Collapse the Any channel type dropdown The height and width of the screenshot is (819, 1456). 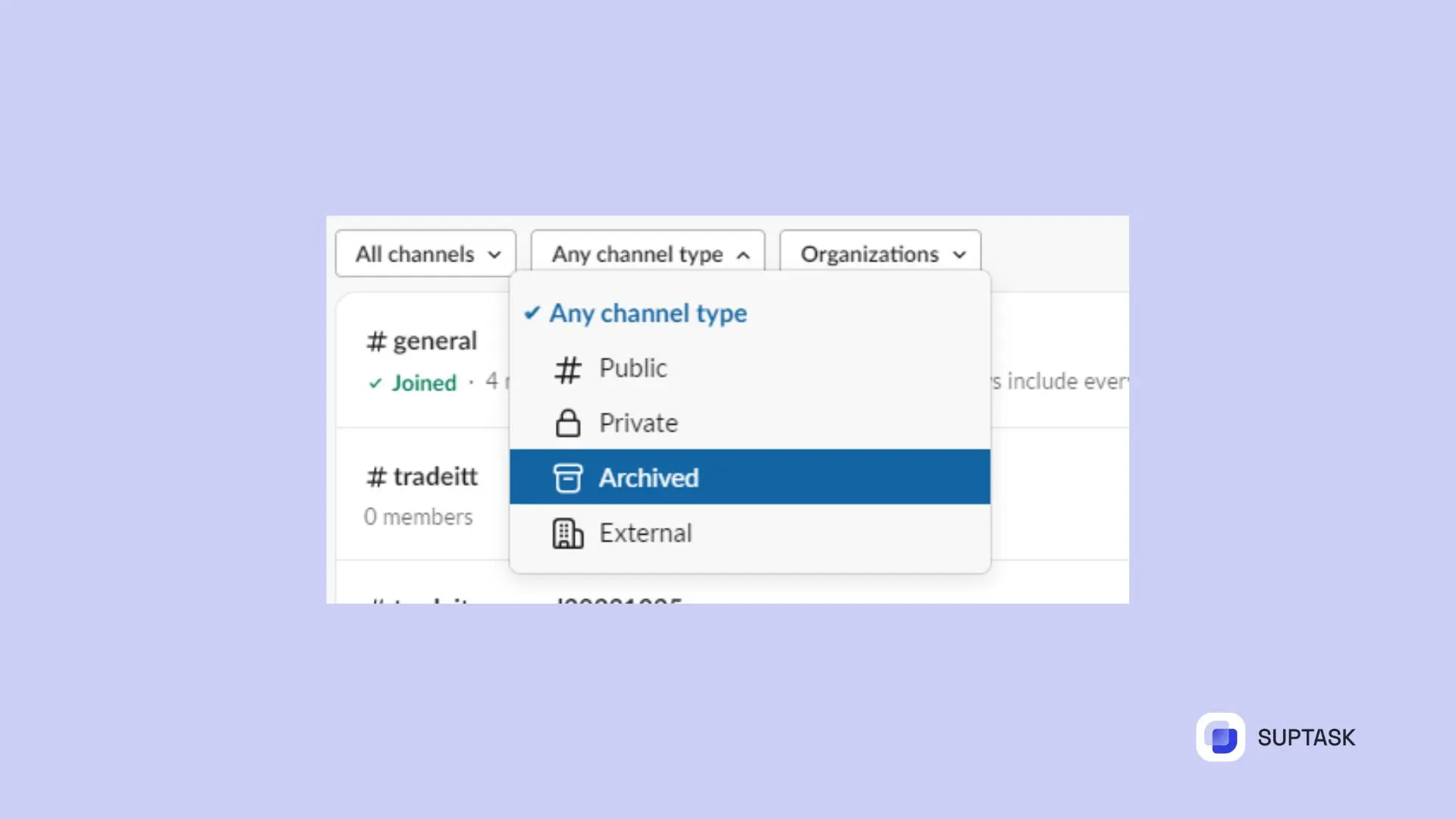tap(648, 253)
